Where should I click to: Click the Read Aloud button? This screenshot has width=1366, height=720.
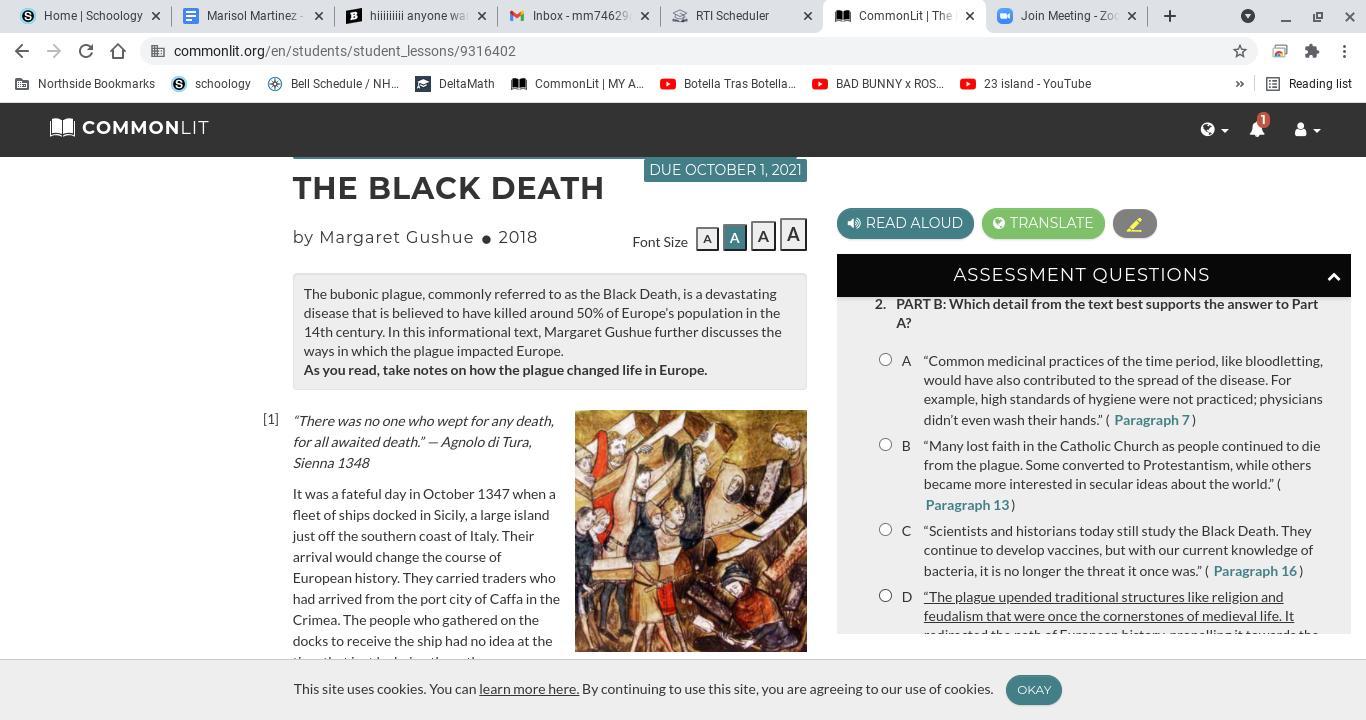[905, 223]
